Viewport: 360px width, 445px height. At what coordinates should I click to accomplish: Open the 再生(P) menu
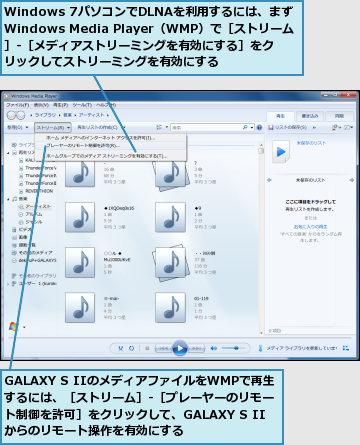pos(60,105)
